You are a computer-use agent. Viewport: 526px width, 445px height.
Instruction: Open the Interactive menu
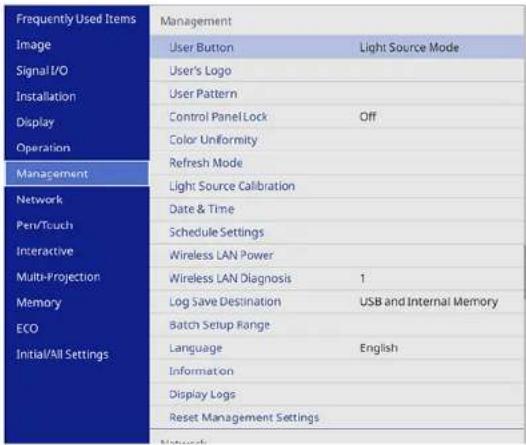45,251
